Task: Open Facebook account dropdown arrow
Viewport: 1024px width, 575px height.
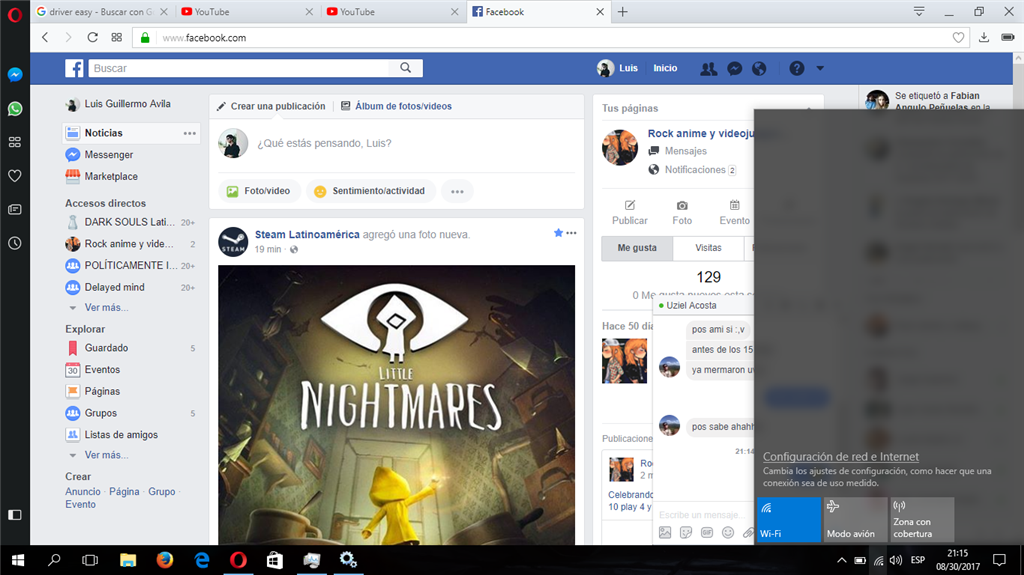Action: point(820,68)
